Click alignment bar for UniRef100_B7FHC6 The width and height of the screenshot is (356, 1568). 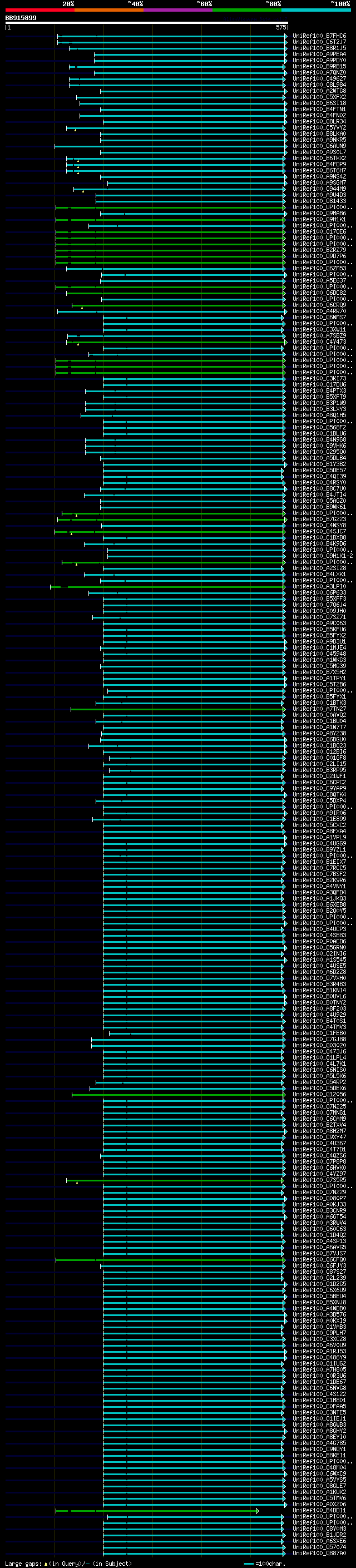click(172, 36)
